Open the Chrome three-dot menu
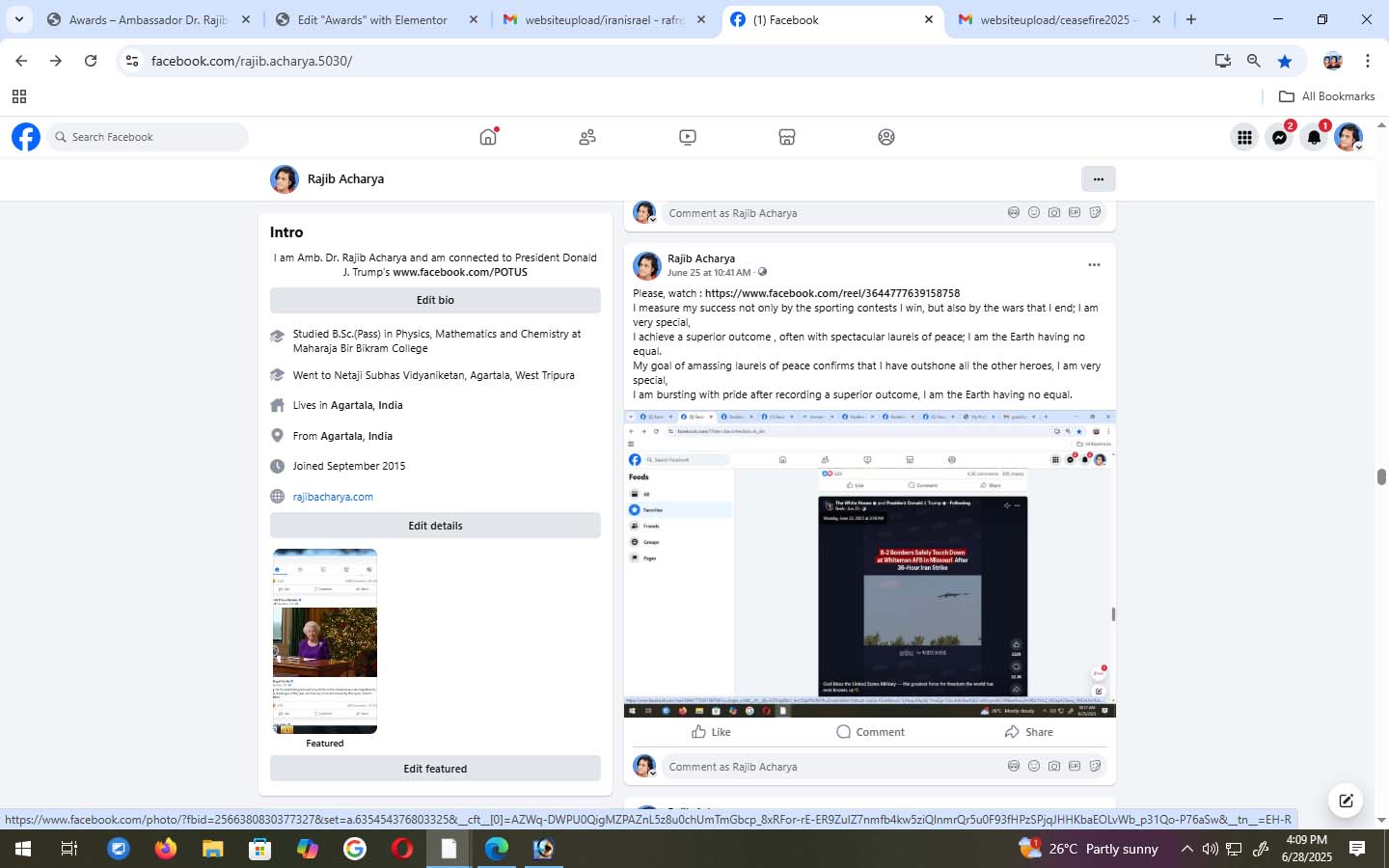1389x868 pixels. (1368, 61)
